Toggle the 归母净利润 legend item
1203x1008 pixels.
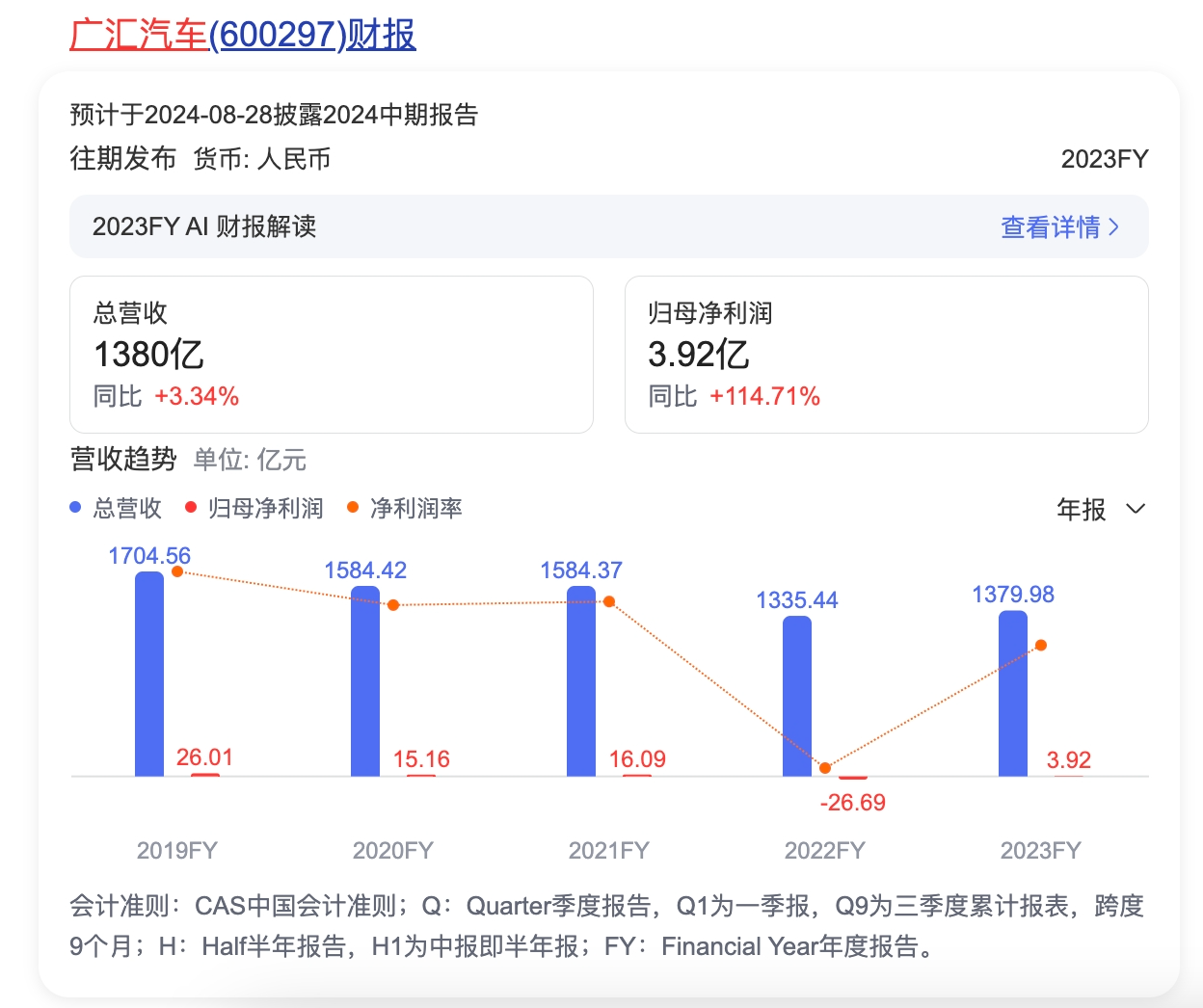pyautogui.click(x=254, y=508)
